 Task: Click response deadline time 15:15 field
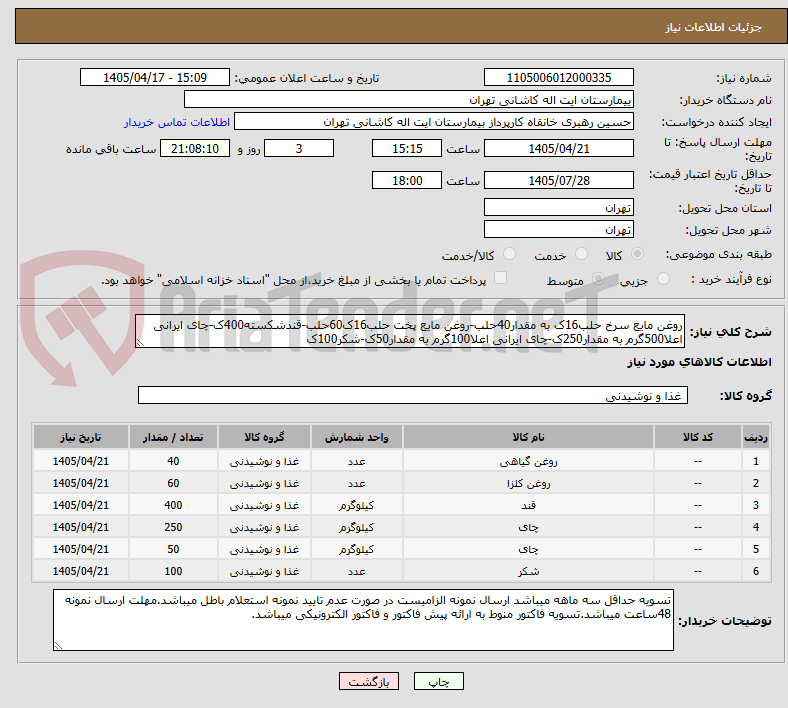tap(407, 148)
